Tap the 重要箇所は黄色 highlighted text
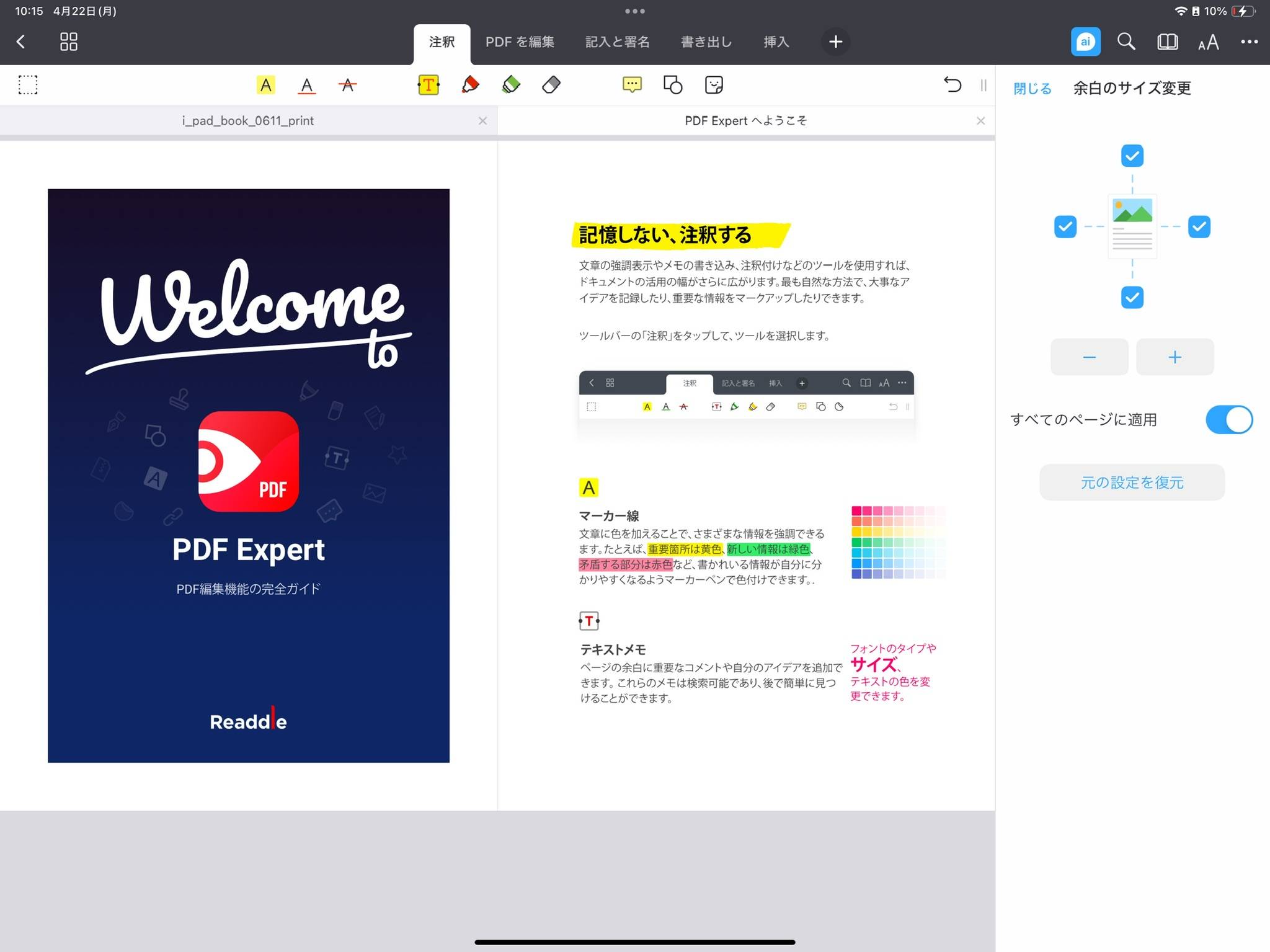1270x952 pixels. (685, 549)
